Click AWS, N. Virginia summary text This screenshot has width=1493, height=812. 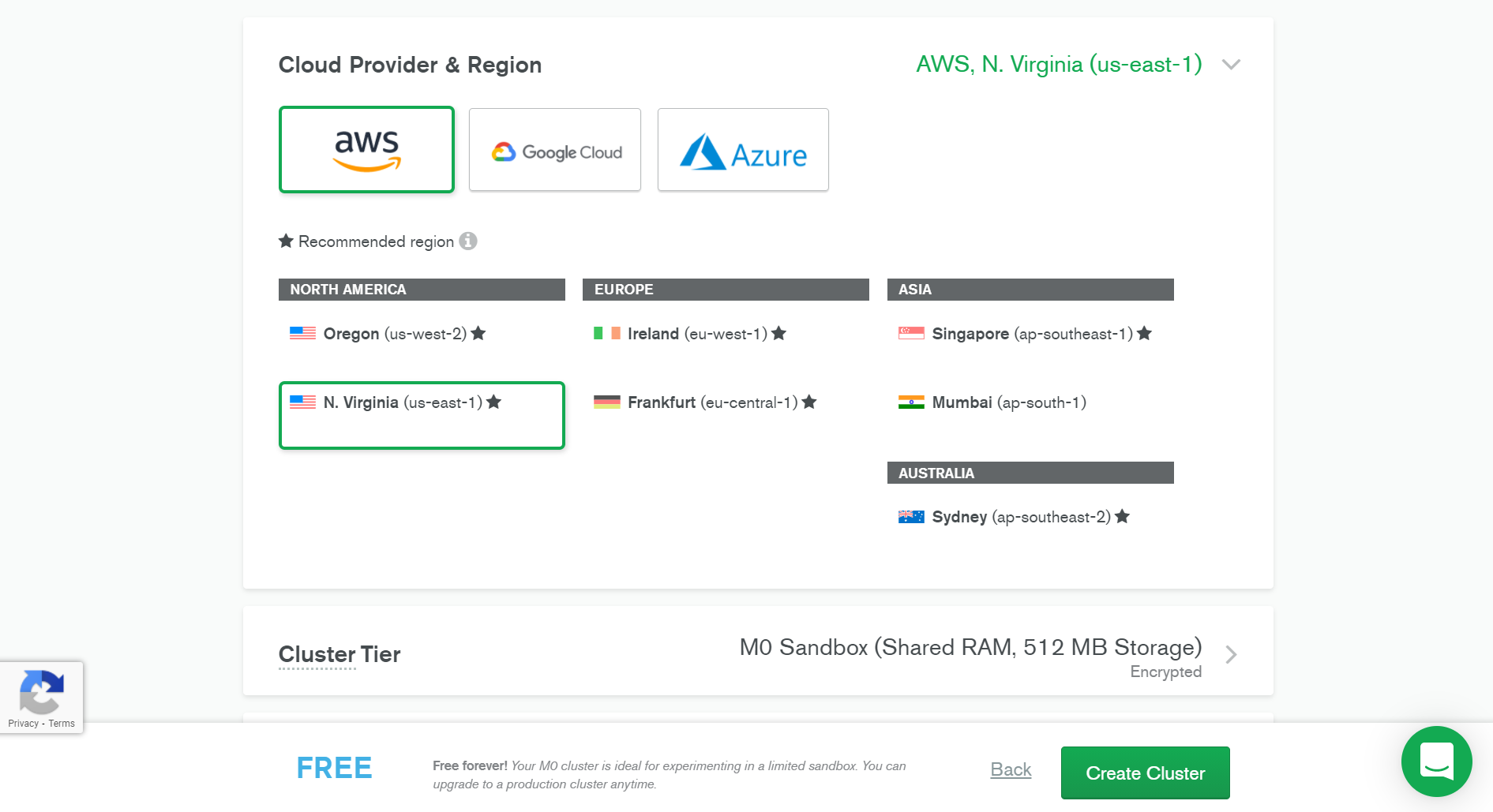pyautogui.click(x=1059, y=64)
